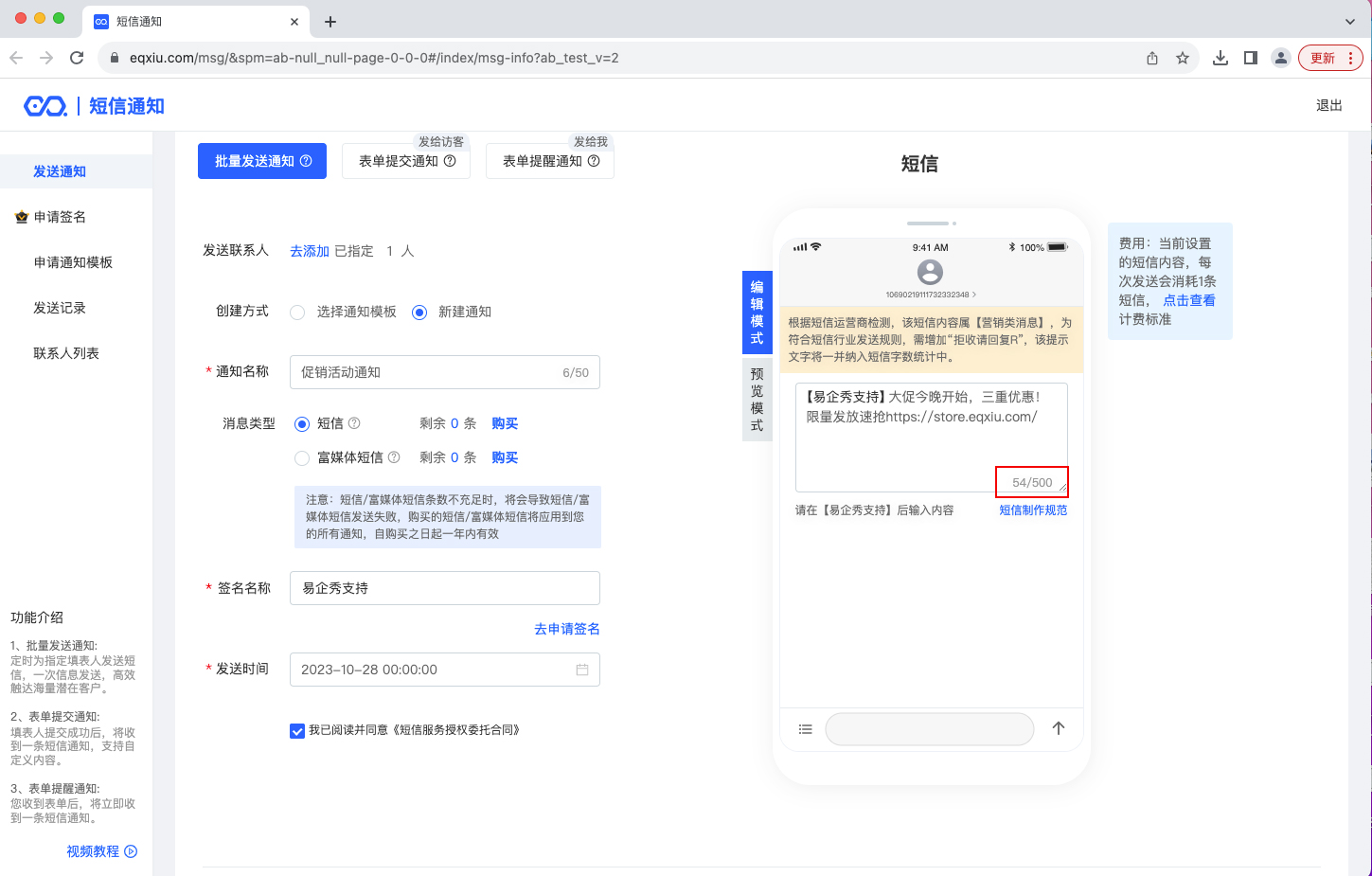Reload the page with refresh icon
This screenshot has width=1372, height=876.
[77, 58]
